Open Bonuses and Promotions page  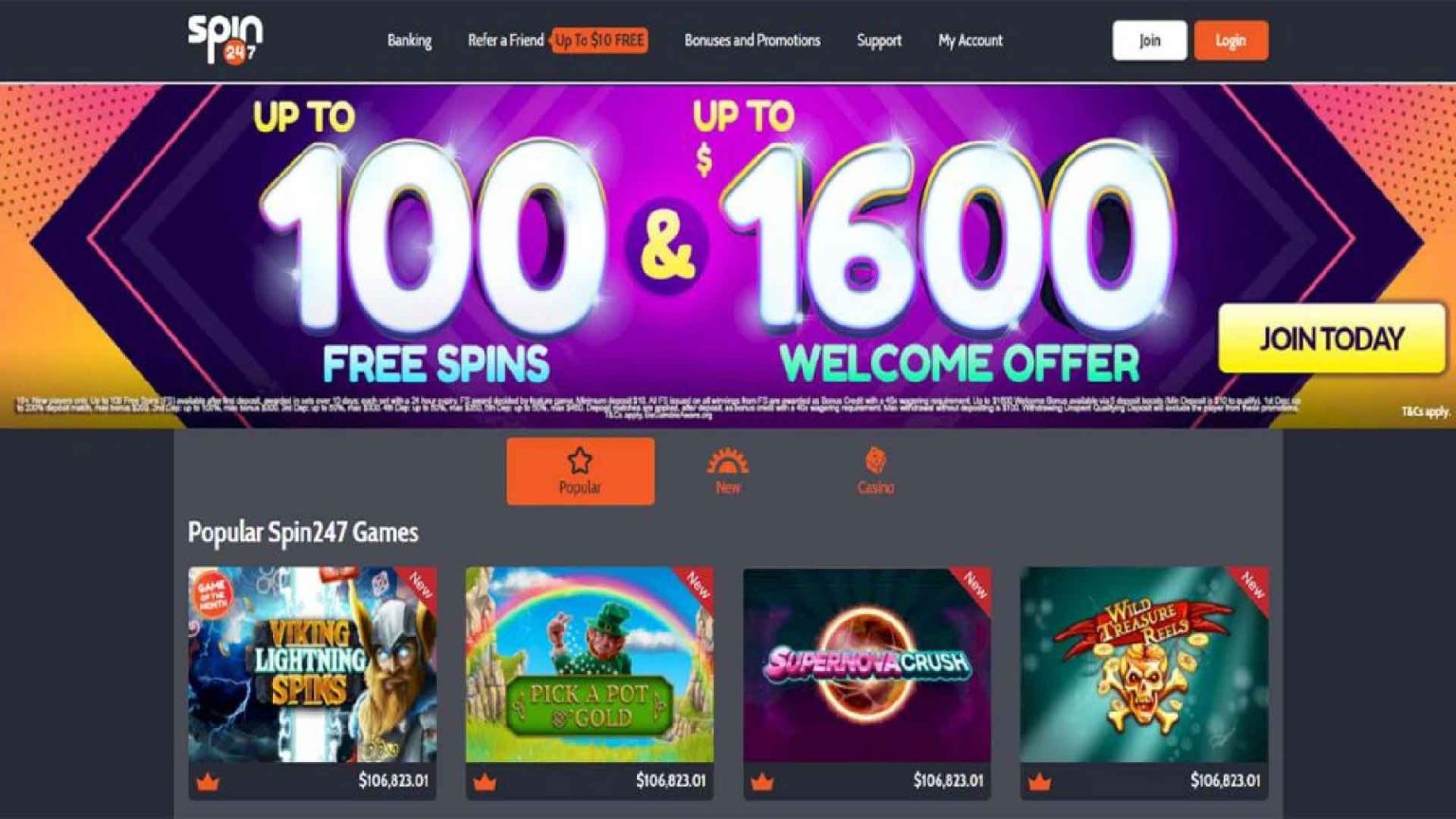coord(753,41)
